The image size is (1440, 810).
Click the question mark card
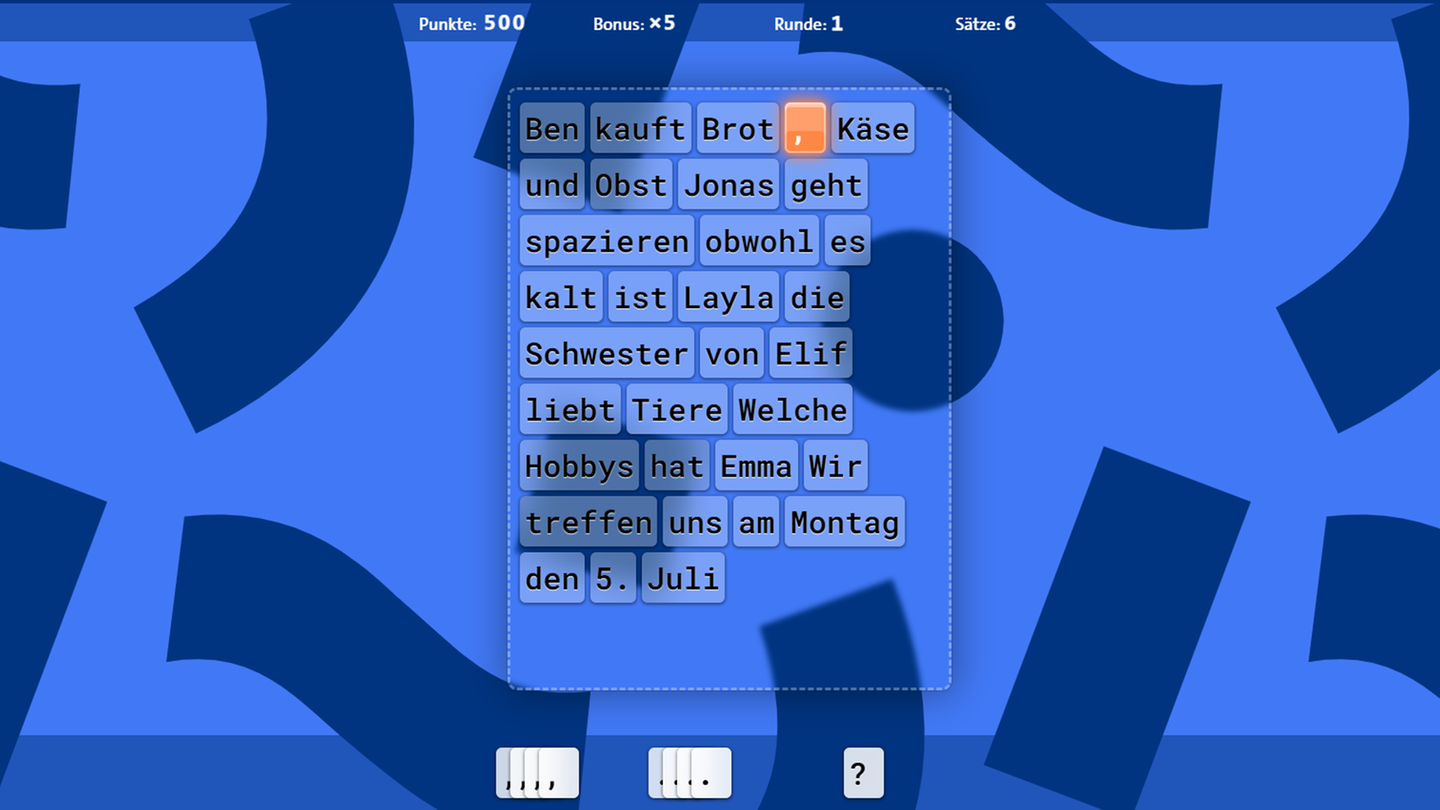[863, 773]
